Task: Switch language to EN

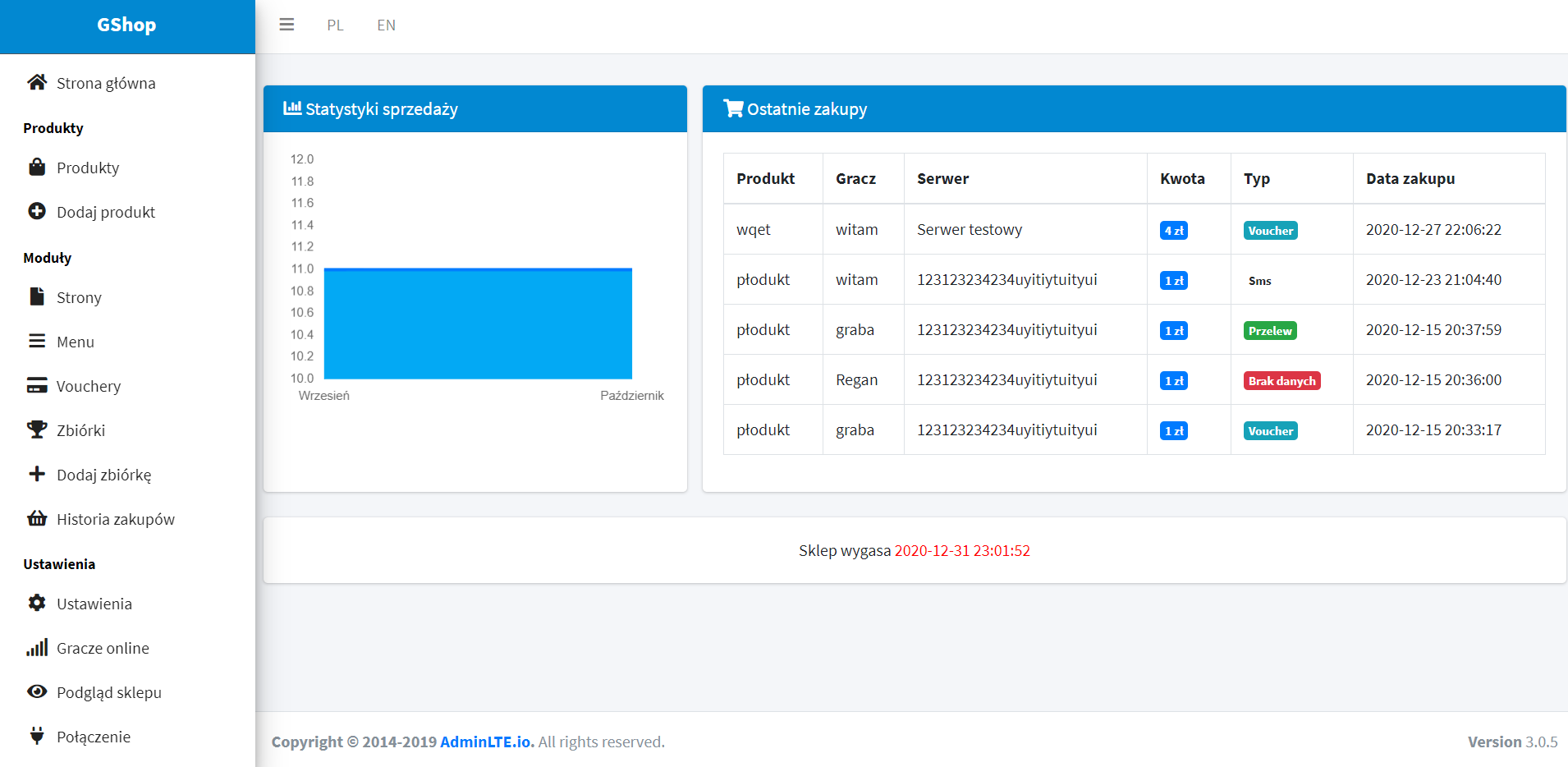Action: [x=386, y=25]
